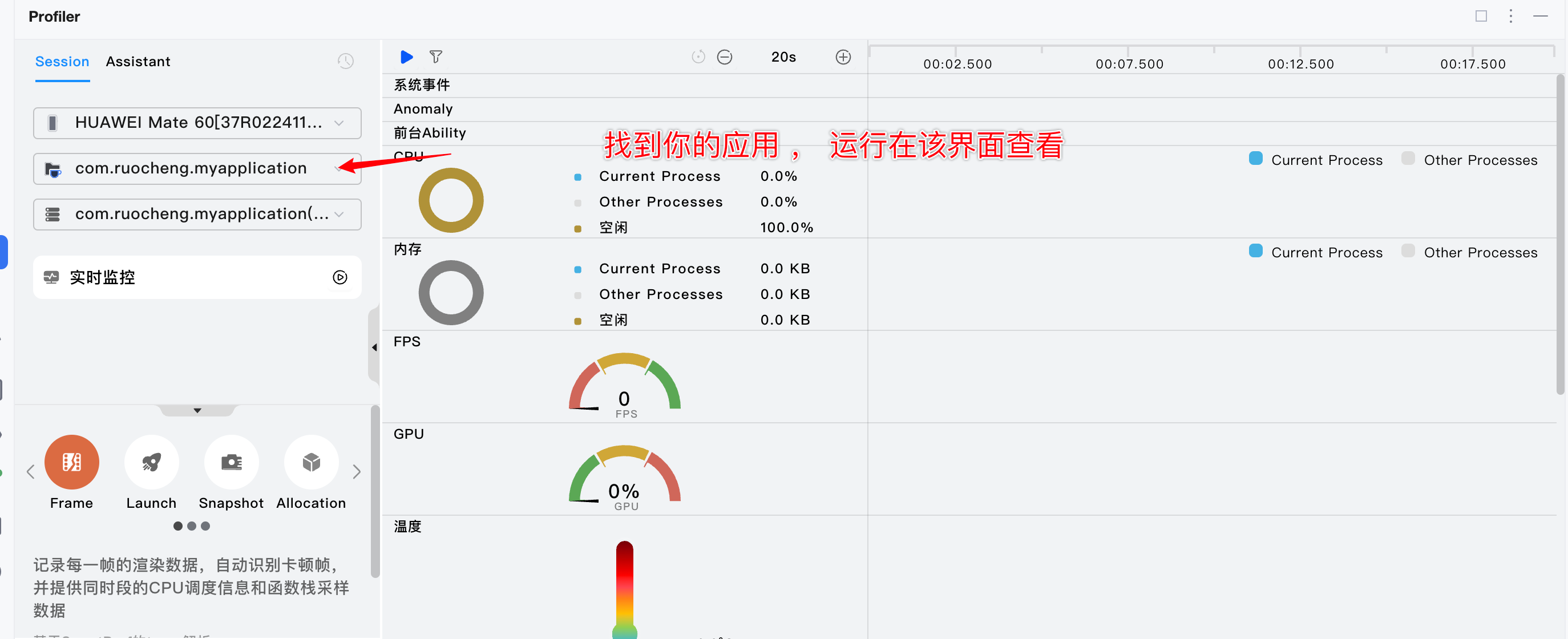Toggle 内存 Current Process legend
The width and height of the screenshot is (1568, 639).
pos(1315,252)
